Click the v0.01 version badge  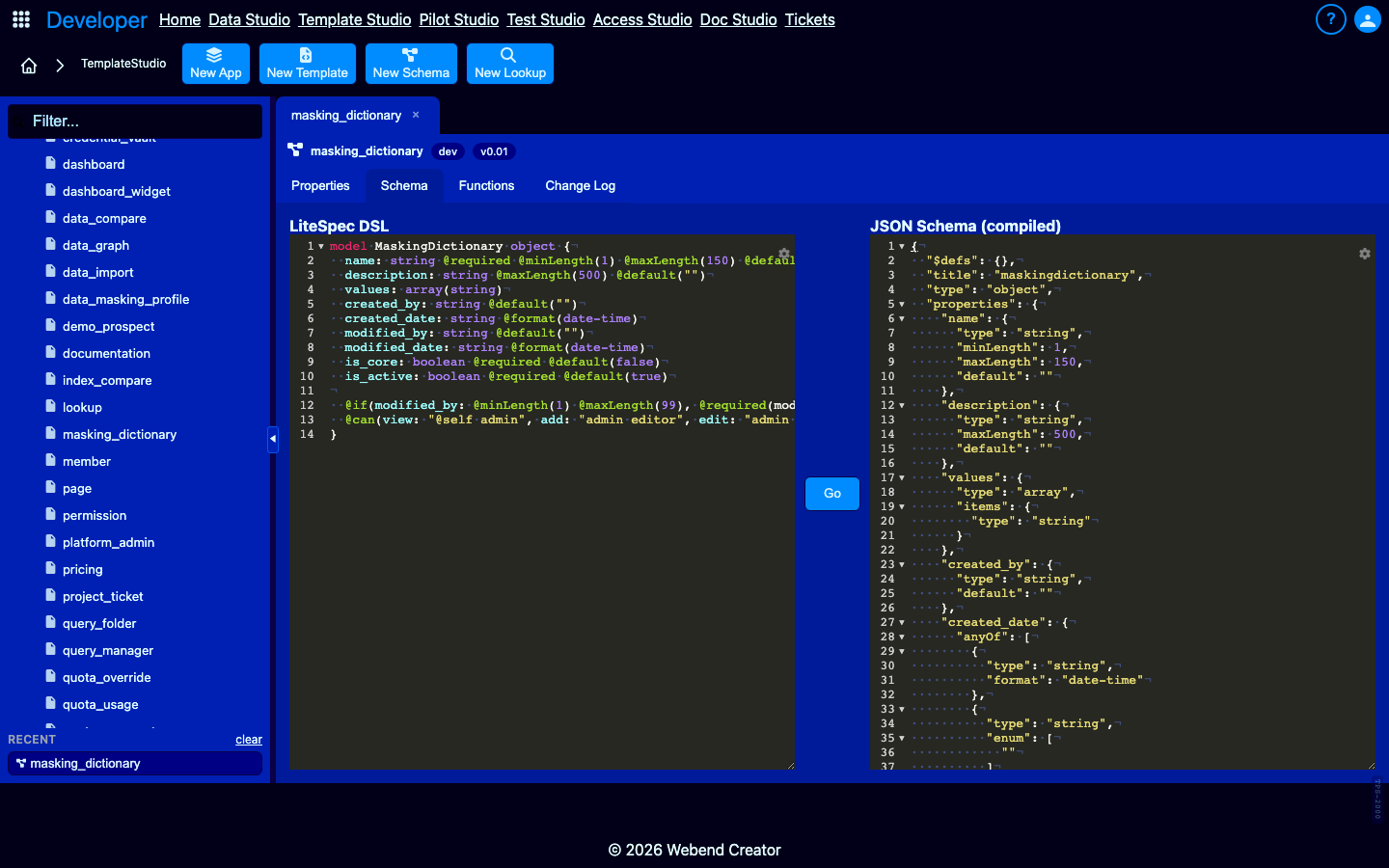tap(494, 151)
